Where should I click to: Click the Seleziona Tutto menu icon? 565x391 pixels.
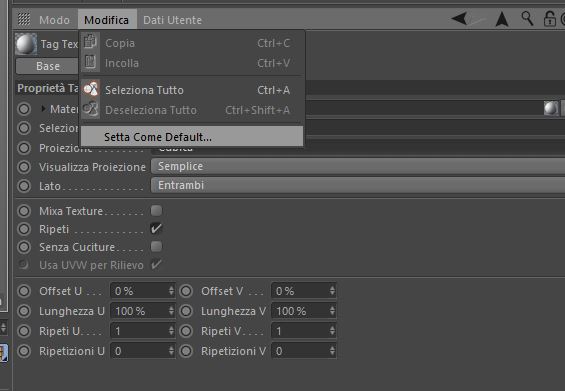(x=90, y=89)
